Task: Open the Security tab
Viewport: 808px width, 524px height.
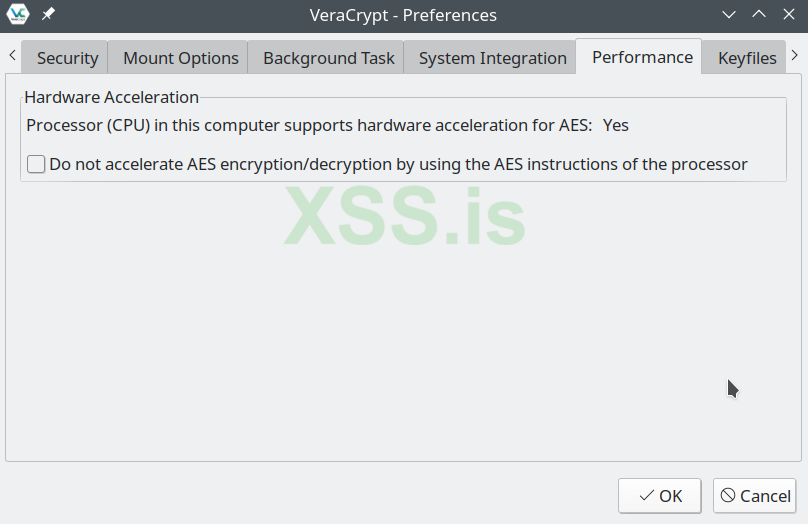Action: [67, 58]
